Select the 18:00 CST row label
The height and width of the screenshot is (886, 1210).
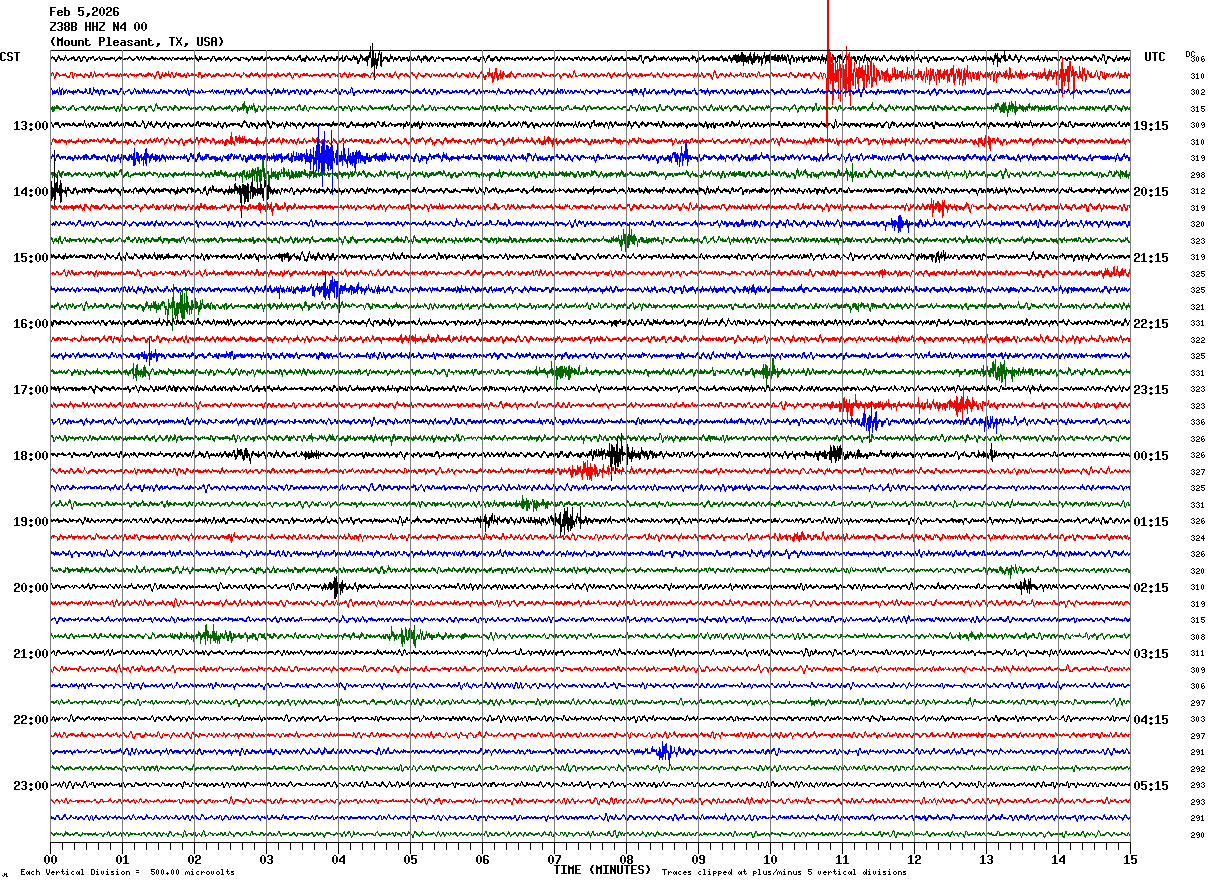[31, 456]
